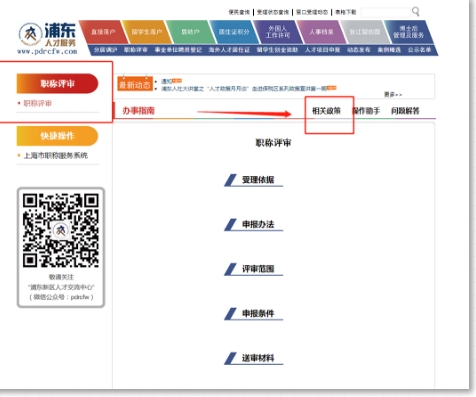Click the 最新动态 orange label
Image resolution: width=476 pixels, height=397 pixels.
point(135,85)
